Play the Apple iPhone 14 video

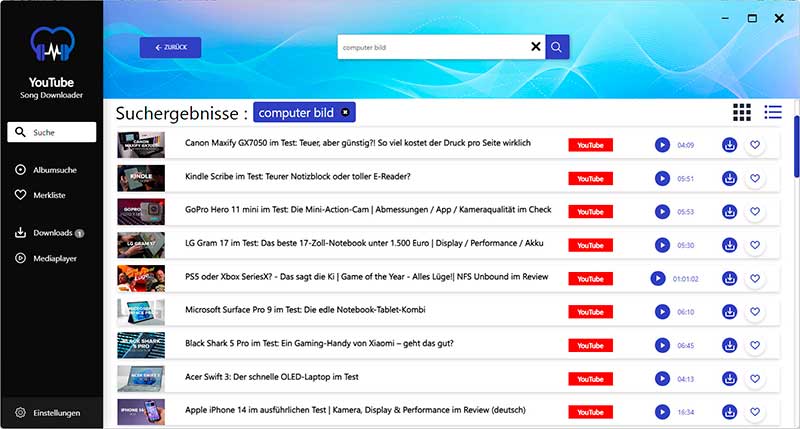tap(662, 412)
